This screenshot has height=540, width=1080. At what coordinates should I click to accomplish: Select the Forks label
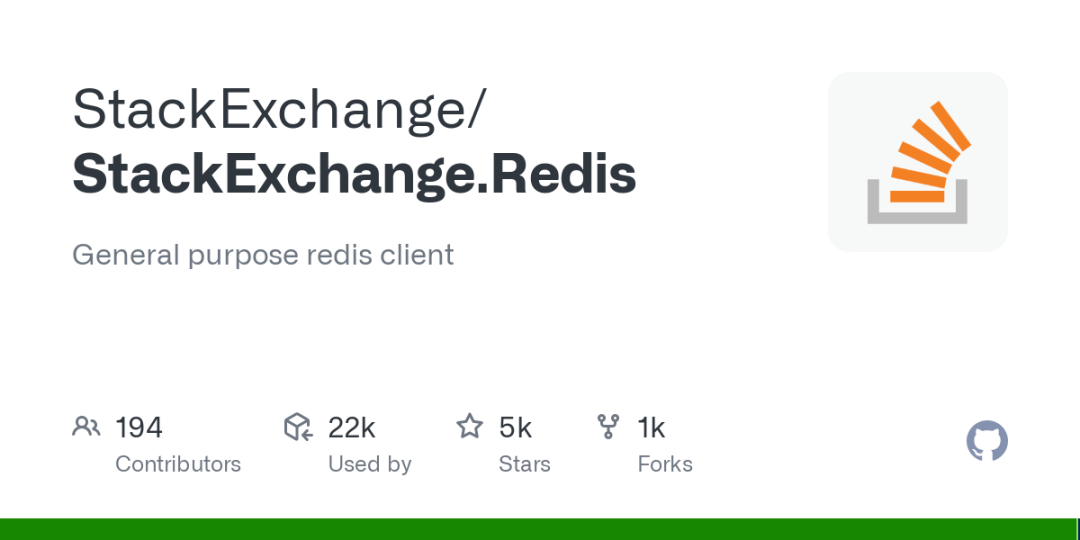pyautogui.click(x=664, y=464)
